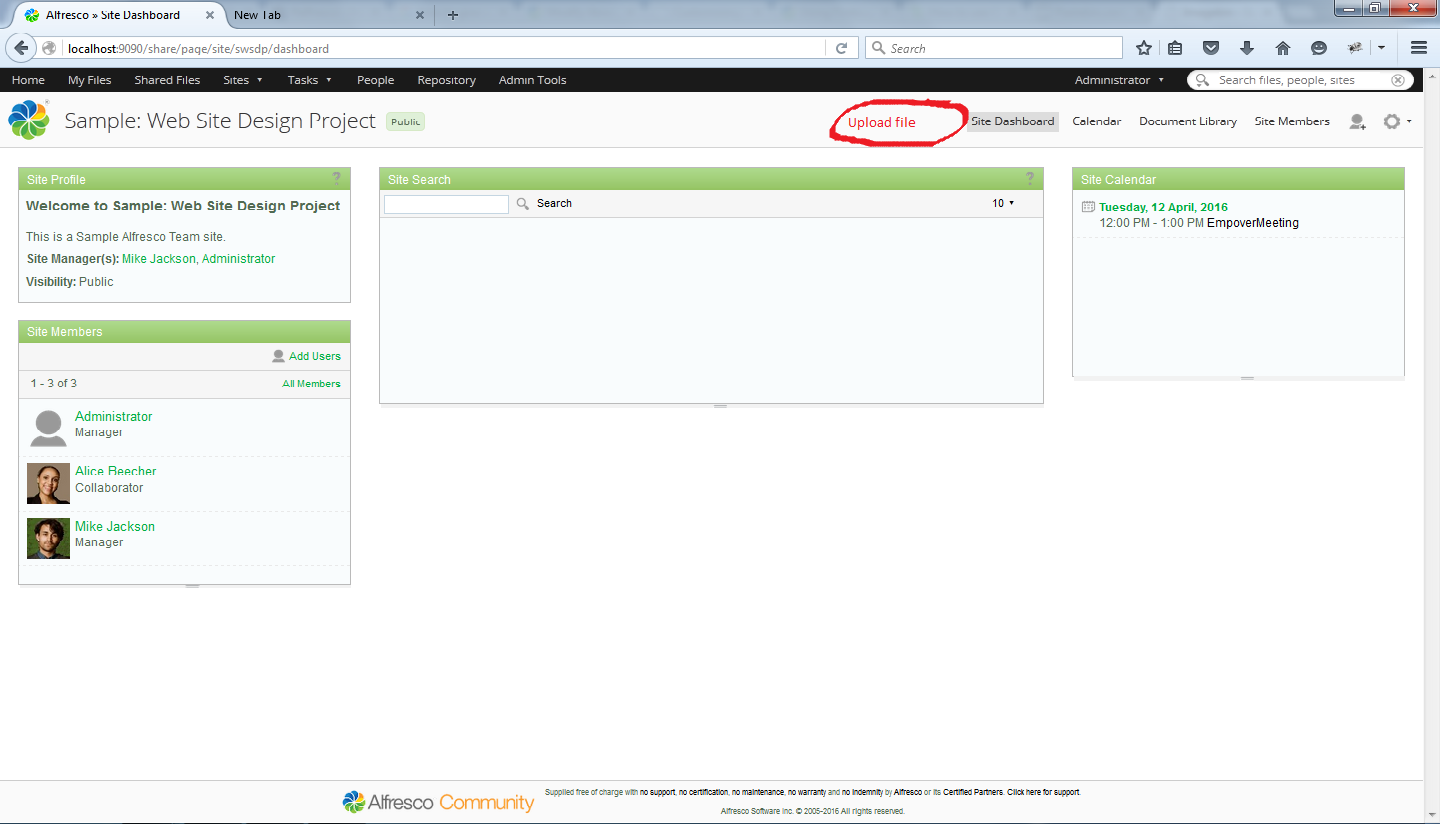
Task: Open Mike Jackson member name link
Action: [x=115, y=526]
